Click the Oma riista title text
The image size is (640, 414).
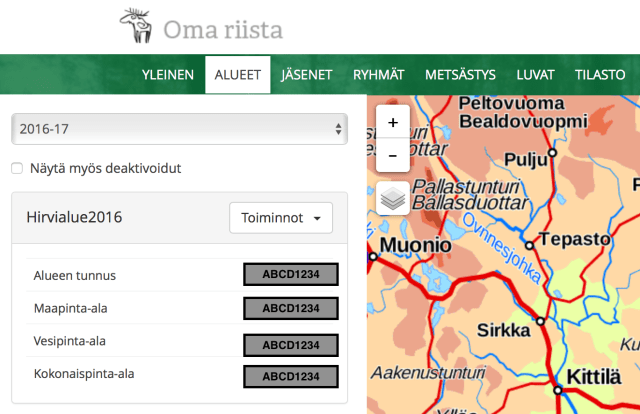[x=223, y=30]
